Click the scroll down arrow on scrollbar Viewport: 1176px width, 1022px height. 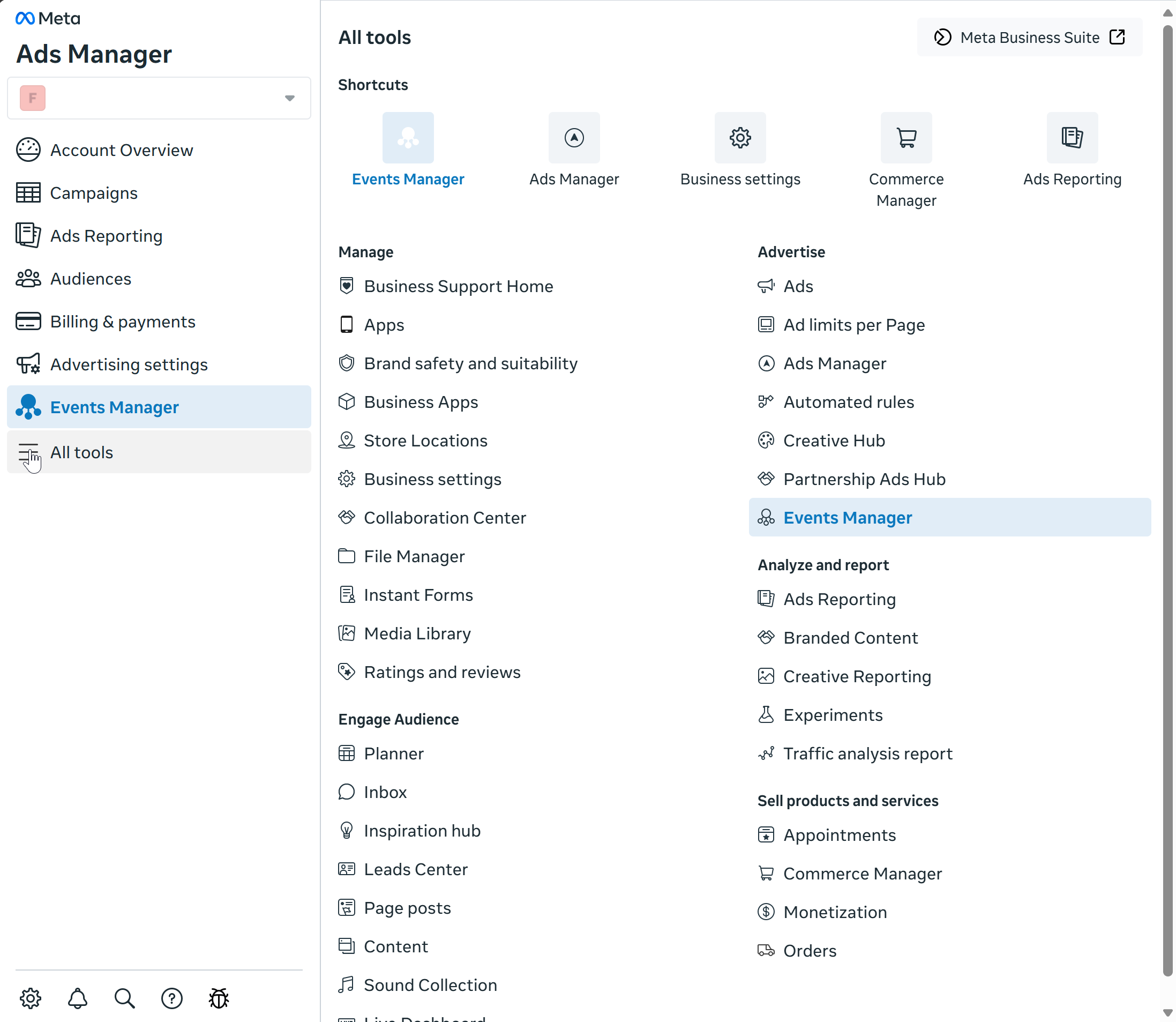pyautogui.click(x=1167, y=1013)
